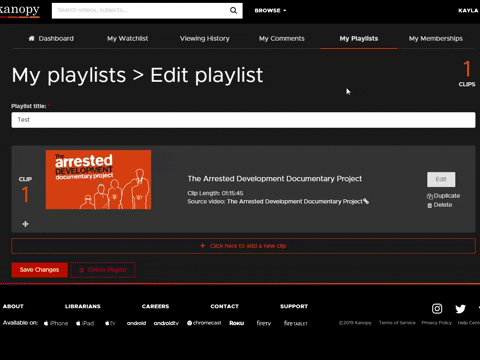Click the tag icon after source video title
The height and width of the screenshot is (360, 480).
366,201
